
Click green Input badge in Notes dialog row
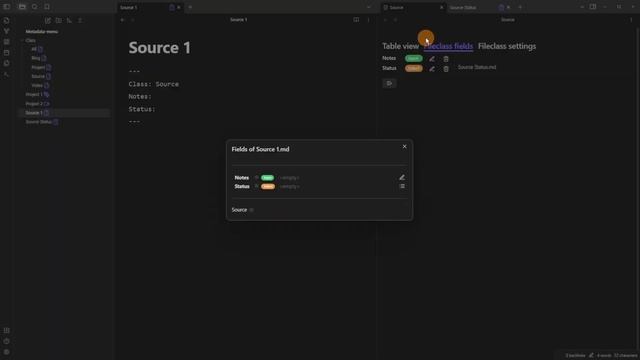pyautogui.click(x=267, y=178)
